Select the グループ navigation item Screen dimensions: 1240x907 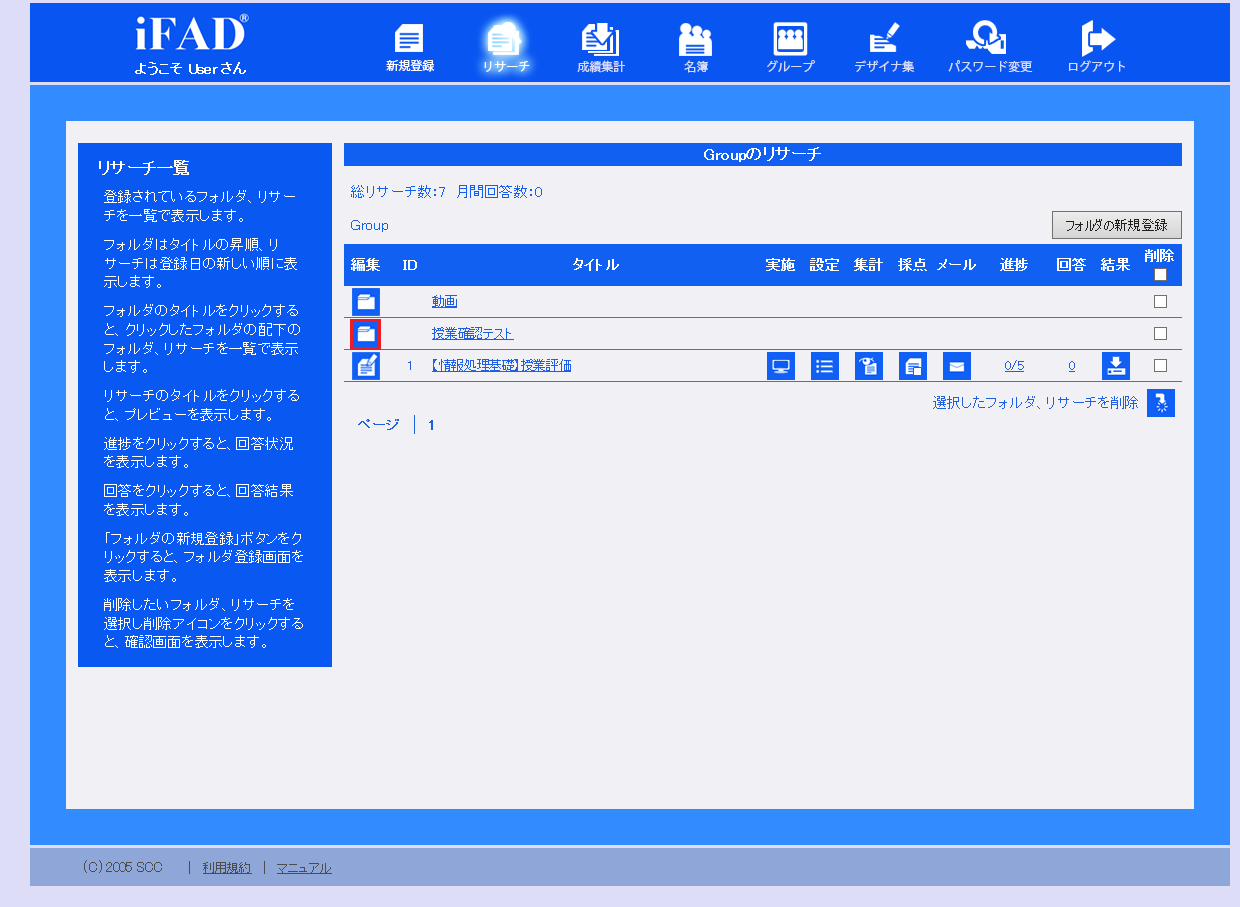[789, 40]
